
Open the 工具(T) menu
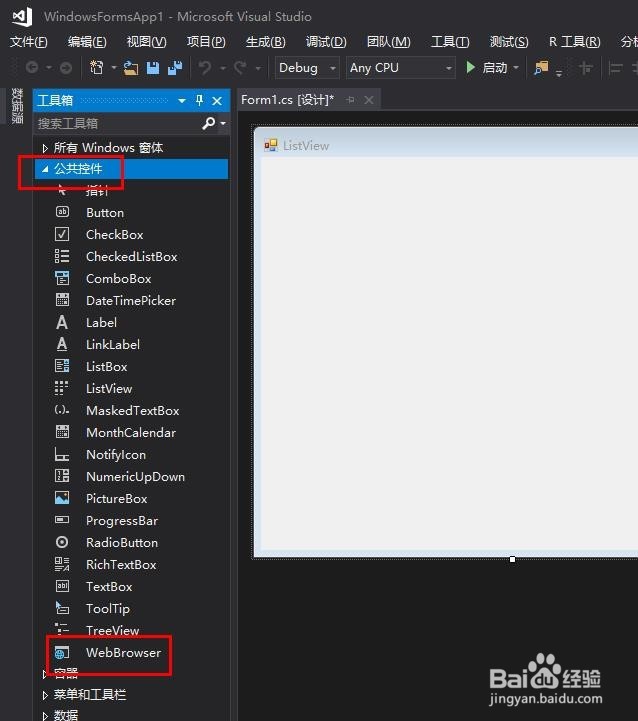point(450,42)
